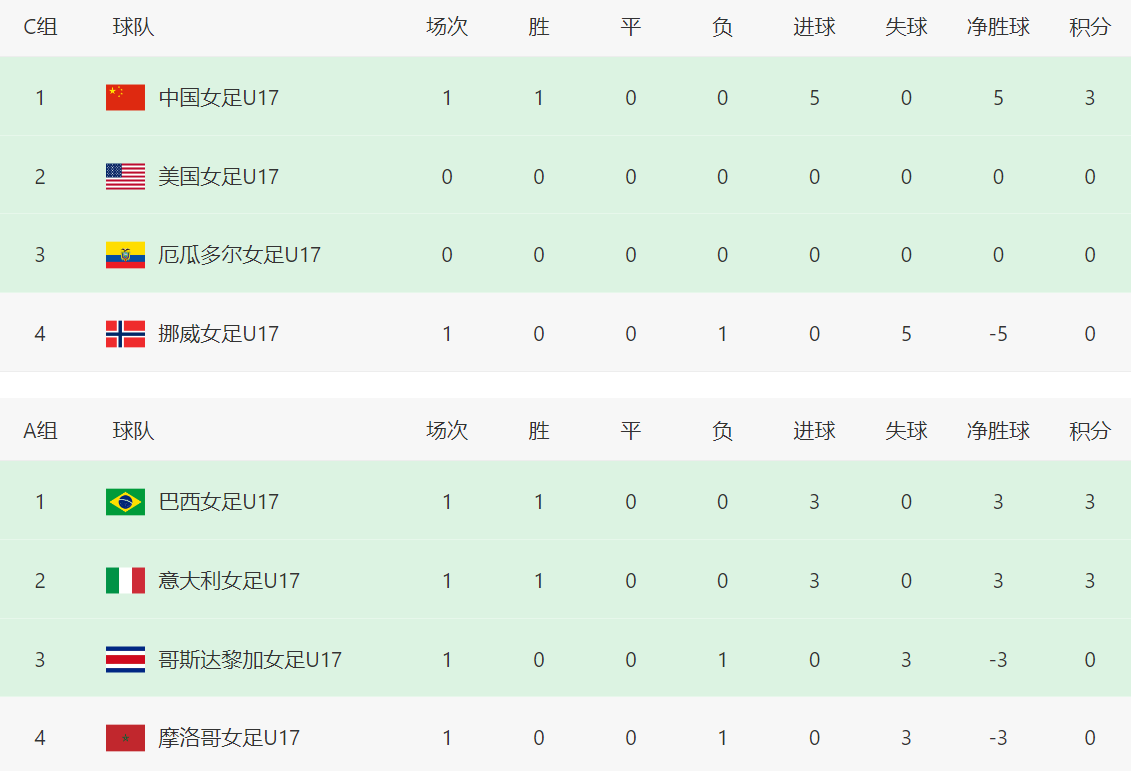Screen dimensions: 1131x771
Task: Open the 挪威女足U17 team page
Action: point(218,334)
